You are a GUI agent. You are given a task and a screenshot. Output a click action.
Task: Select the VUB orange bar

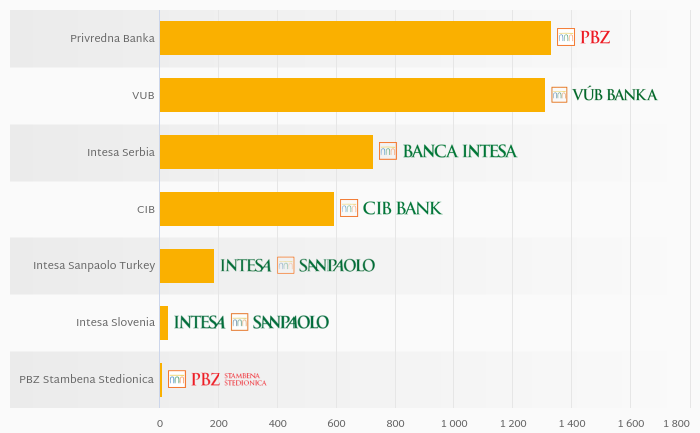pos(352,95)
